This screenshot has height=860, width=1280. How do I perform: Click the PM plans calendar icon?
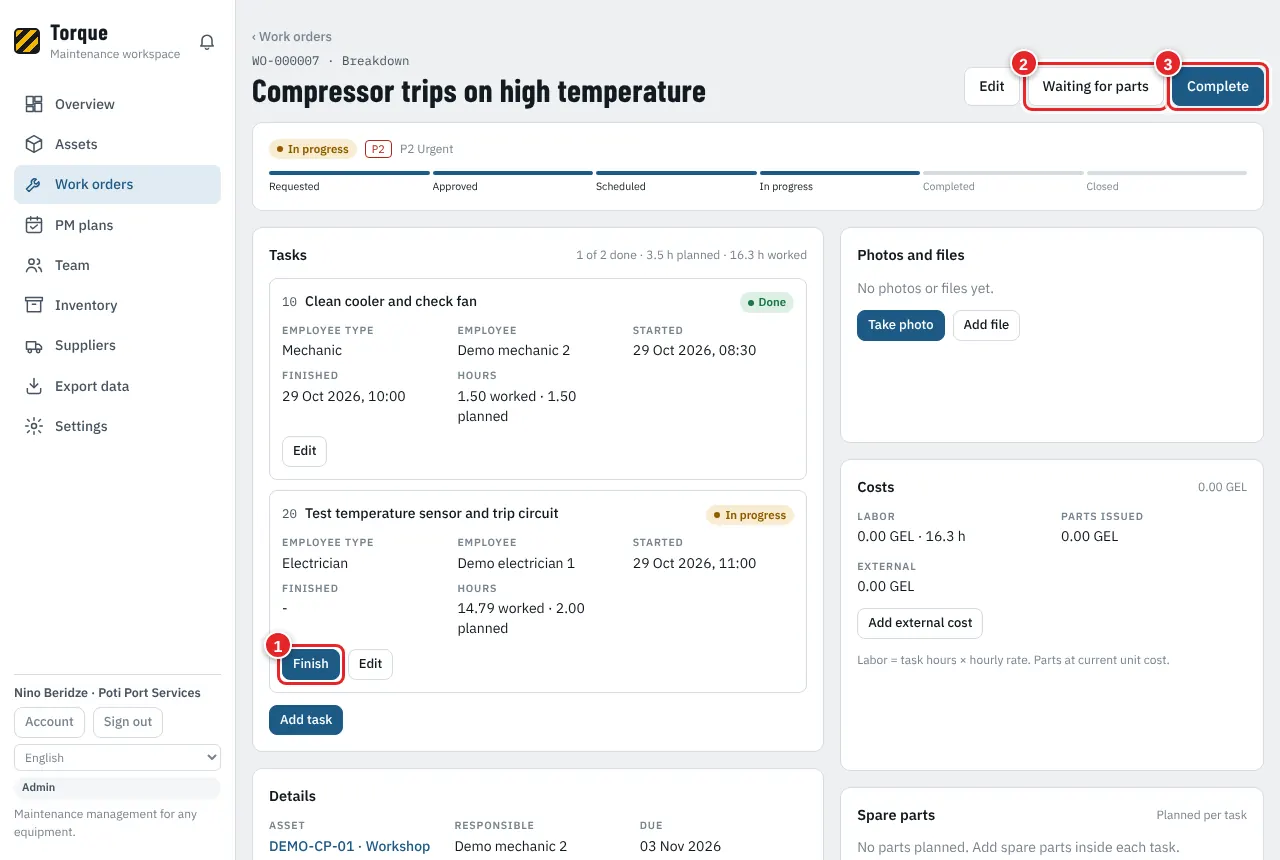pyautogui.click(x=34, y=225)
